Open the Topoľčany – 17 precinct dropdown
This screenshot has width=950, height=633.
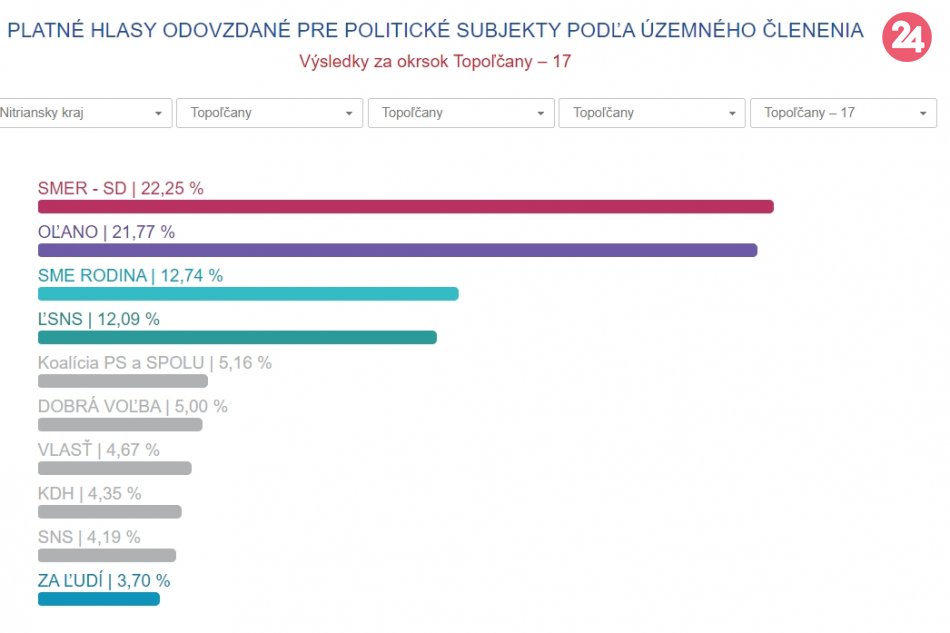pos(843,113)
